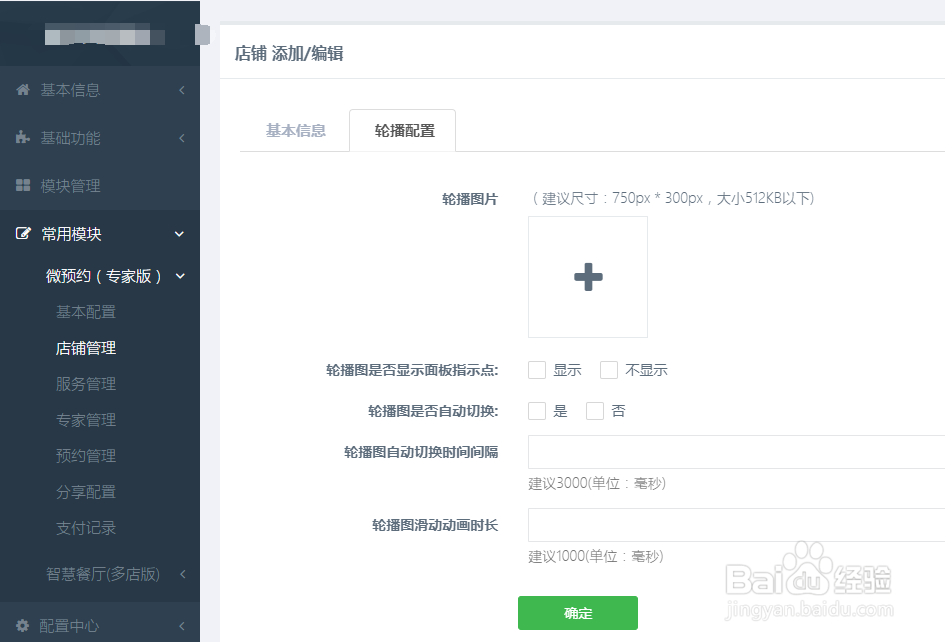Switch to the 基本信息 tab
This screenshot has width=945, height=642.
point(295,131)
